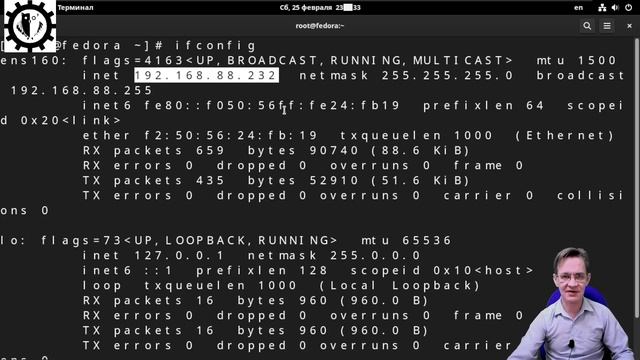Click the highlighted IP 192.168.88.232
Image resolution: width=640 pixels, height=360 pixels.
point(207,76)
